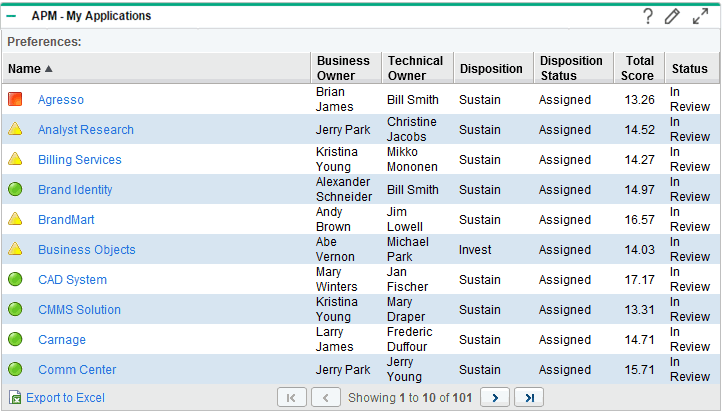
Task: Select the Comm Center row's Total Score cell
Action: 639,370
